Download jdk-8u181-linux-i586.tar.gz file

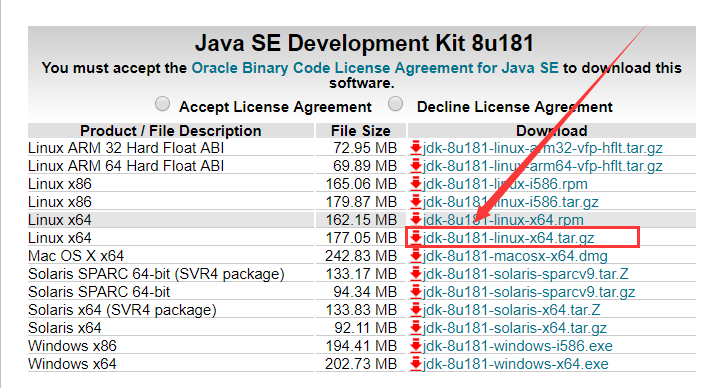coord(510,202)
